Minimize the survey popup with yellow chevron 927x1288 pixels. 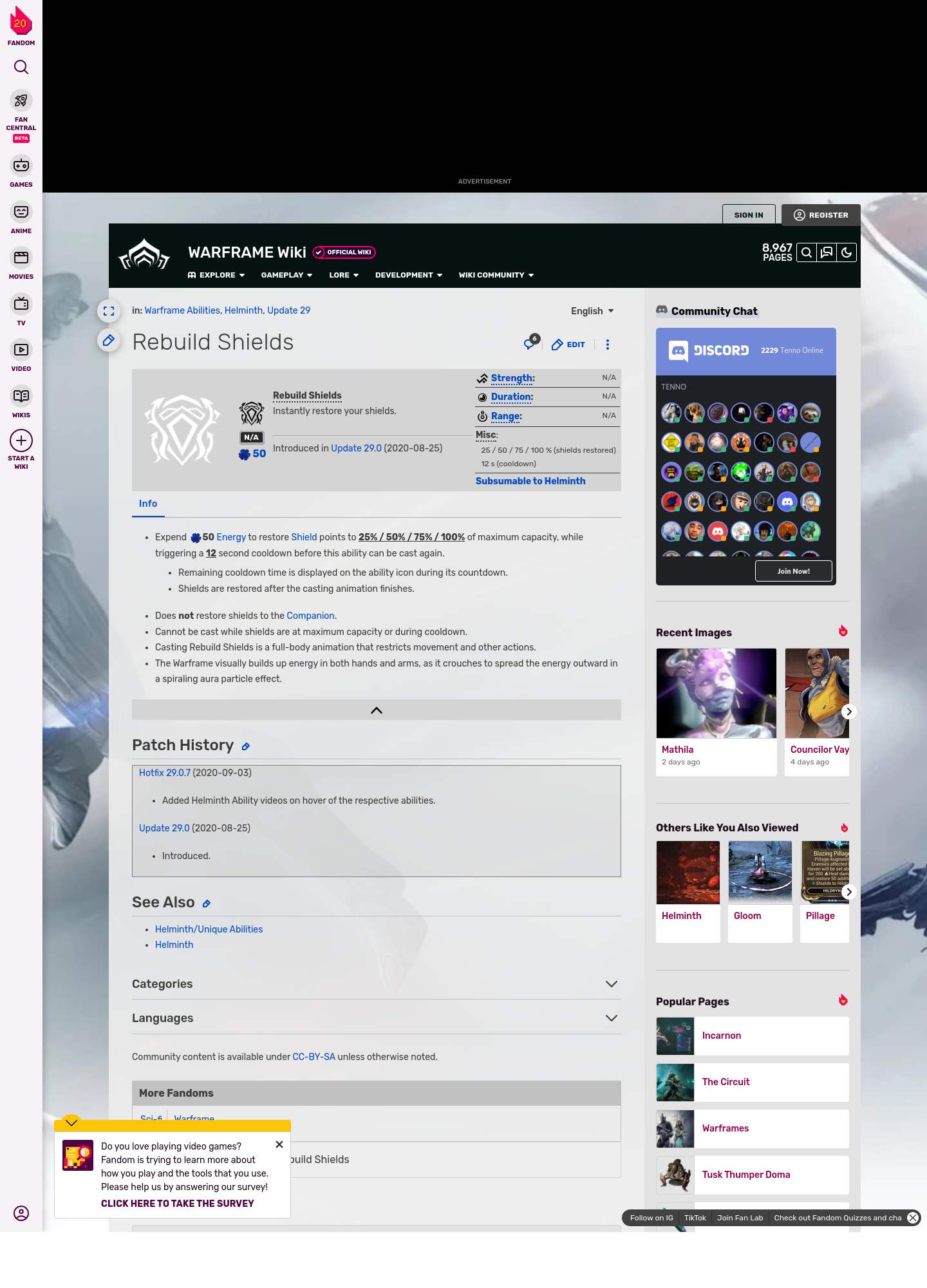point(71,1122)
